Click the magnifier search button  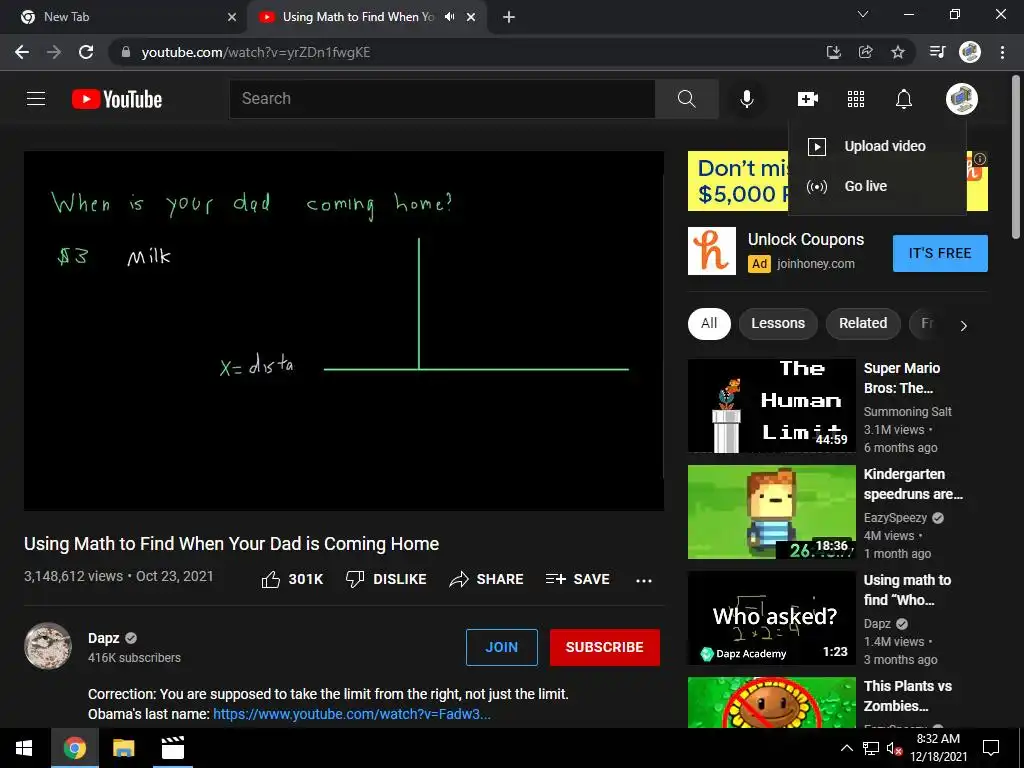click(x=686, y=99)
